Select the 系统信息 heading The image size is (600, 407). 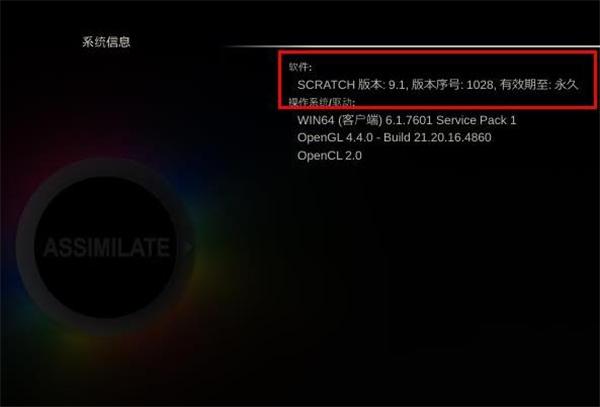point(106,42)
